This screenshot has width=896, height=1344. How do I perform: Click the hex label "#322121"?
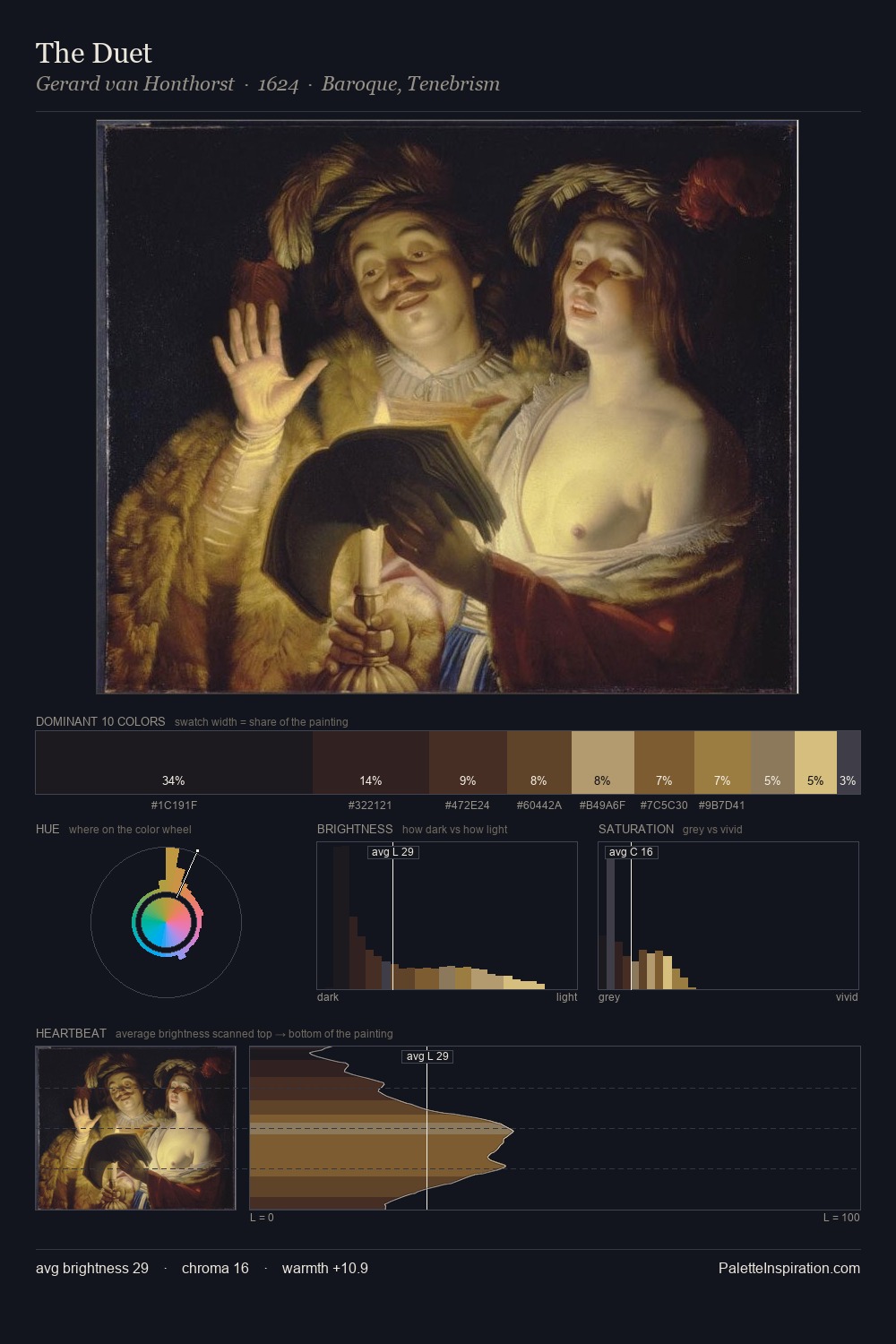pyautogui.click(x=370, y=805)
